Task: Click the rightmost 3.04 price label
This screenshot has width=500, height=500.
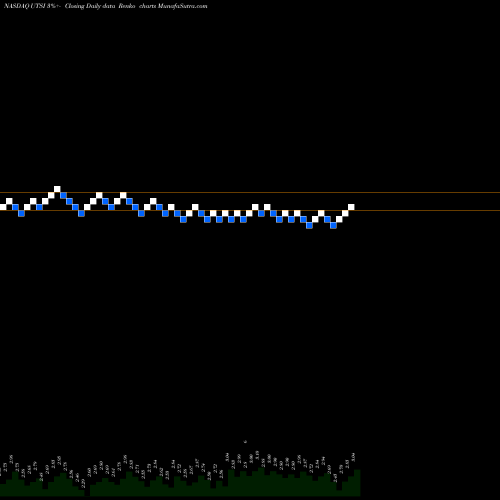Action: [x=354, y=457]
